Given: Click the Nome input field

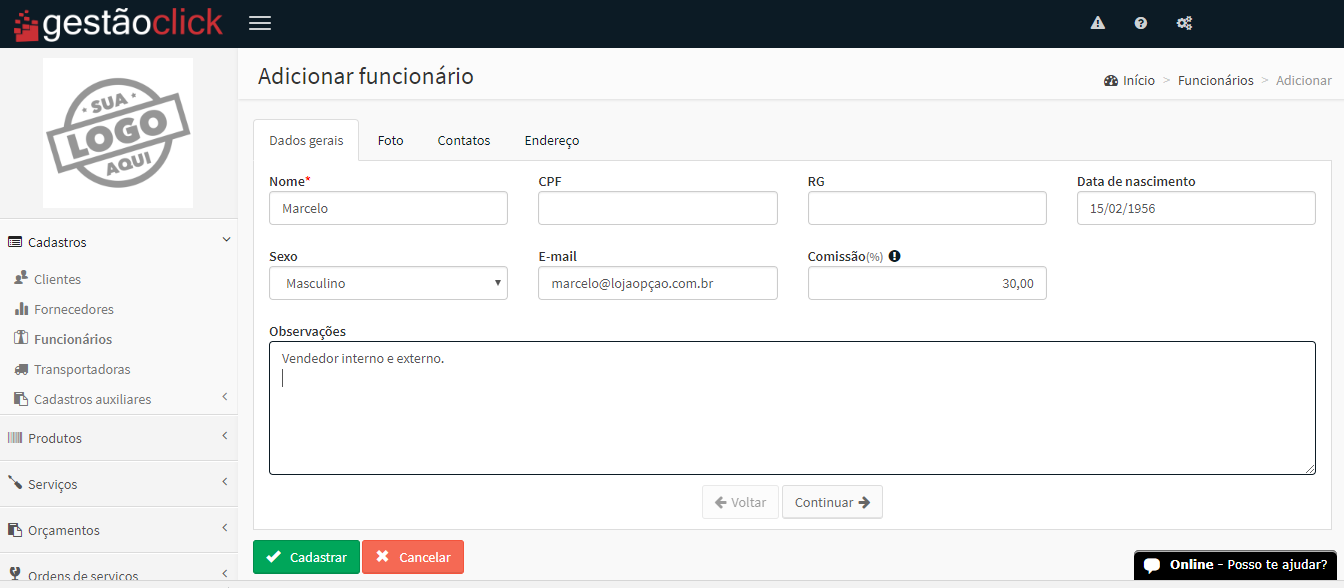Looking at the screenshot, I should coord(388,208).
